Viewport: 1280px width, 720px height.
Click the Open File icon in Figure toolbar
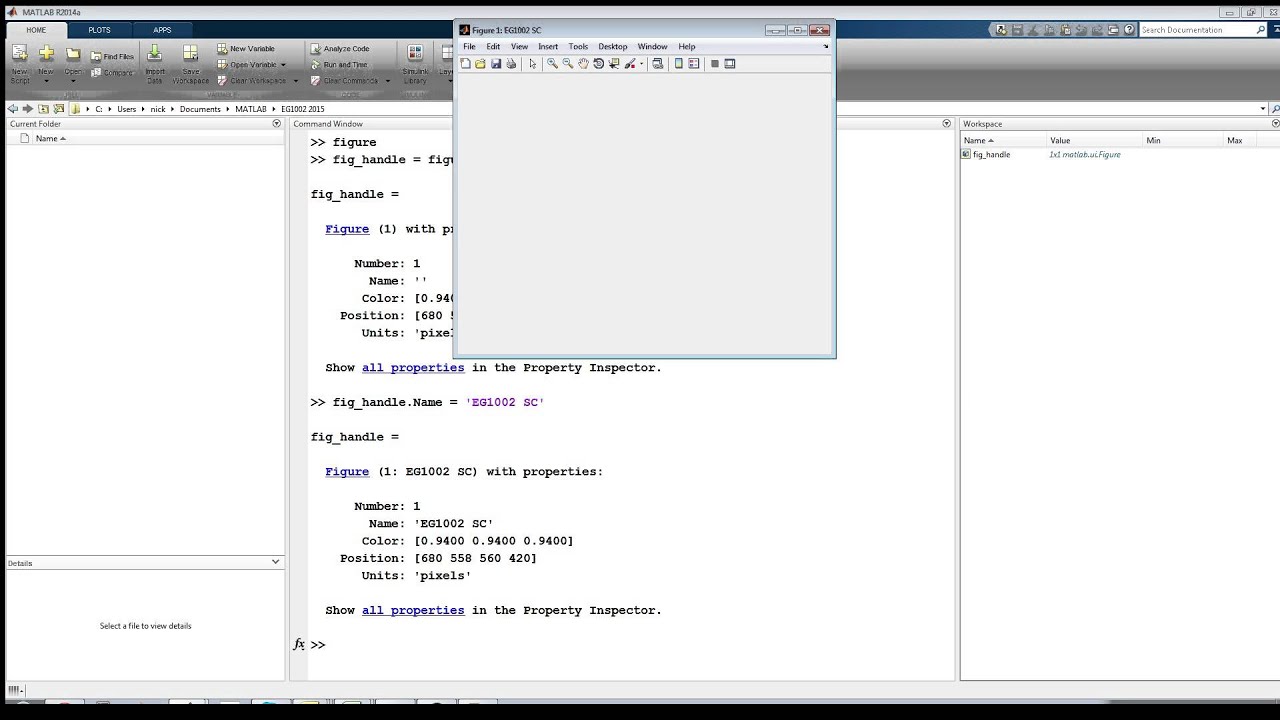click(x=481, y=64)
